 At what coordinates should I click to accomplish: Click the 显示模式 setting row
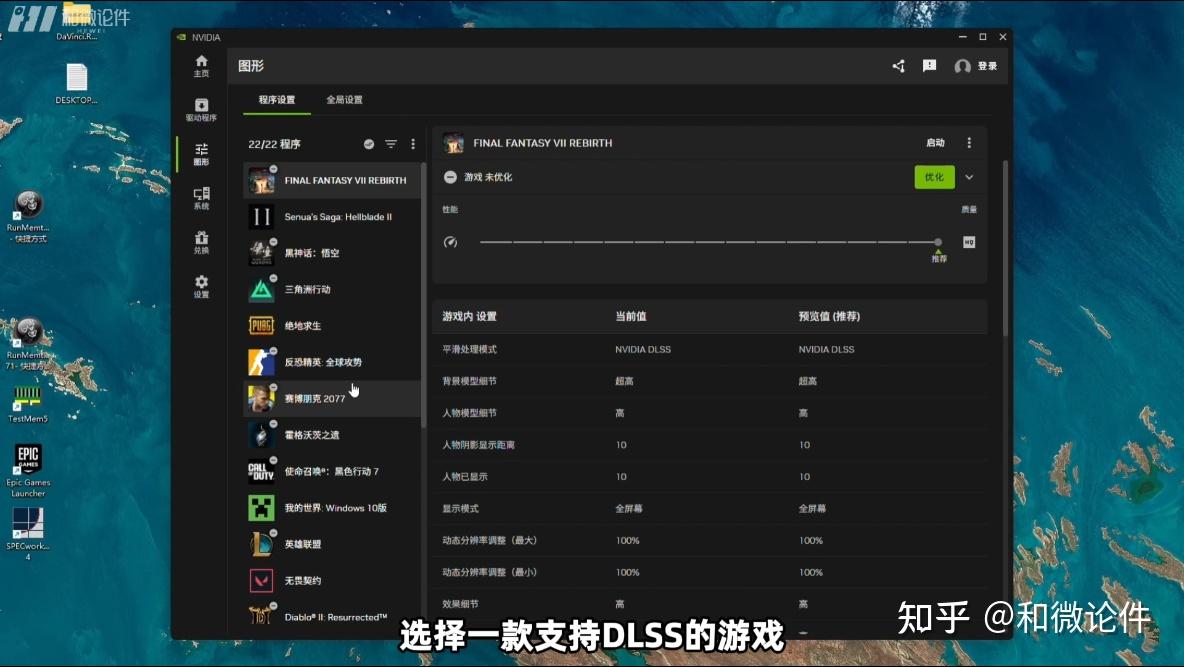click(x=710, y=508)
